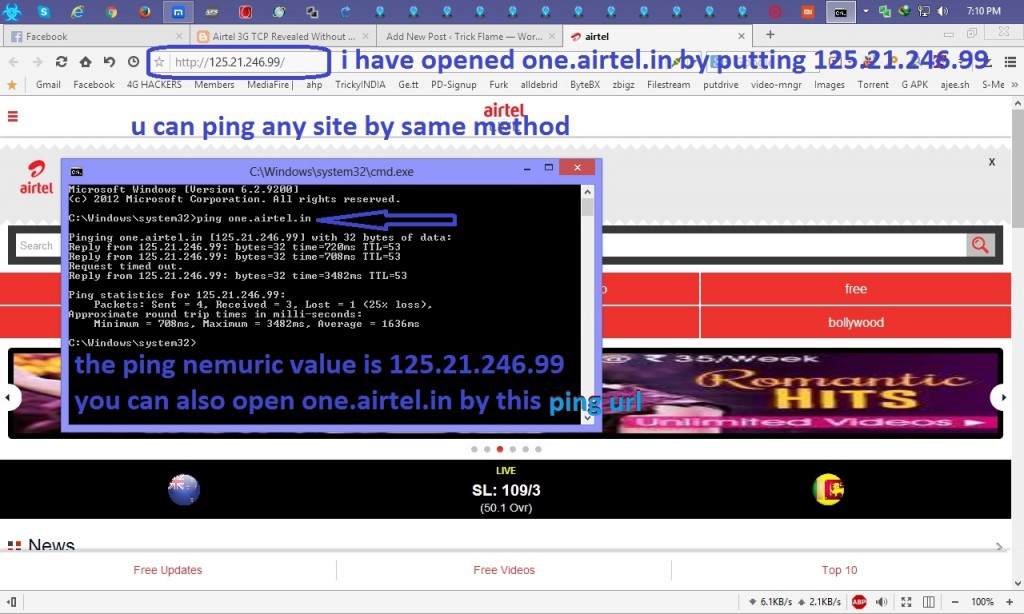Enter full screen from the status bar
This screenshot has height=614, width=1024.
pyautogui.click(x=906, y=602)
